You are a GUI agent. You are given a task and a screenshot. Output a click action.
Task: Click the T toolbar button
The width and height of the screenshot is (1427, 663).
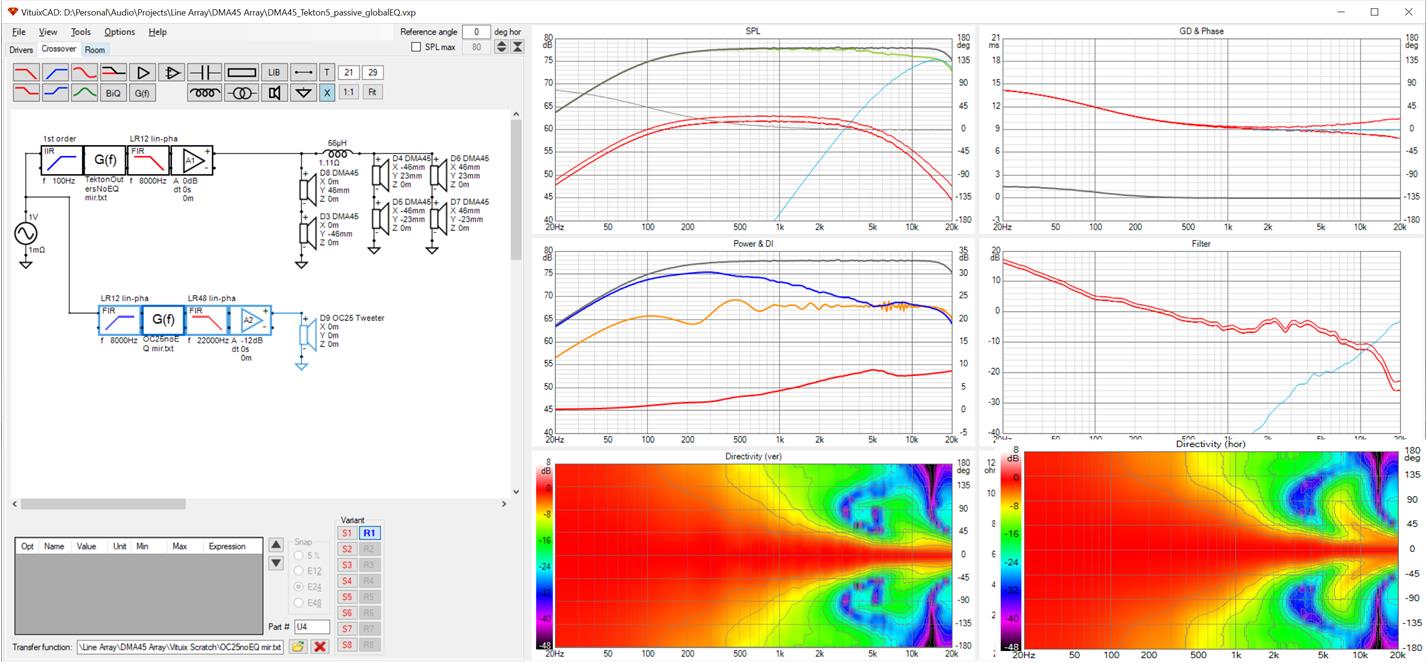[x=327, y=73]
